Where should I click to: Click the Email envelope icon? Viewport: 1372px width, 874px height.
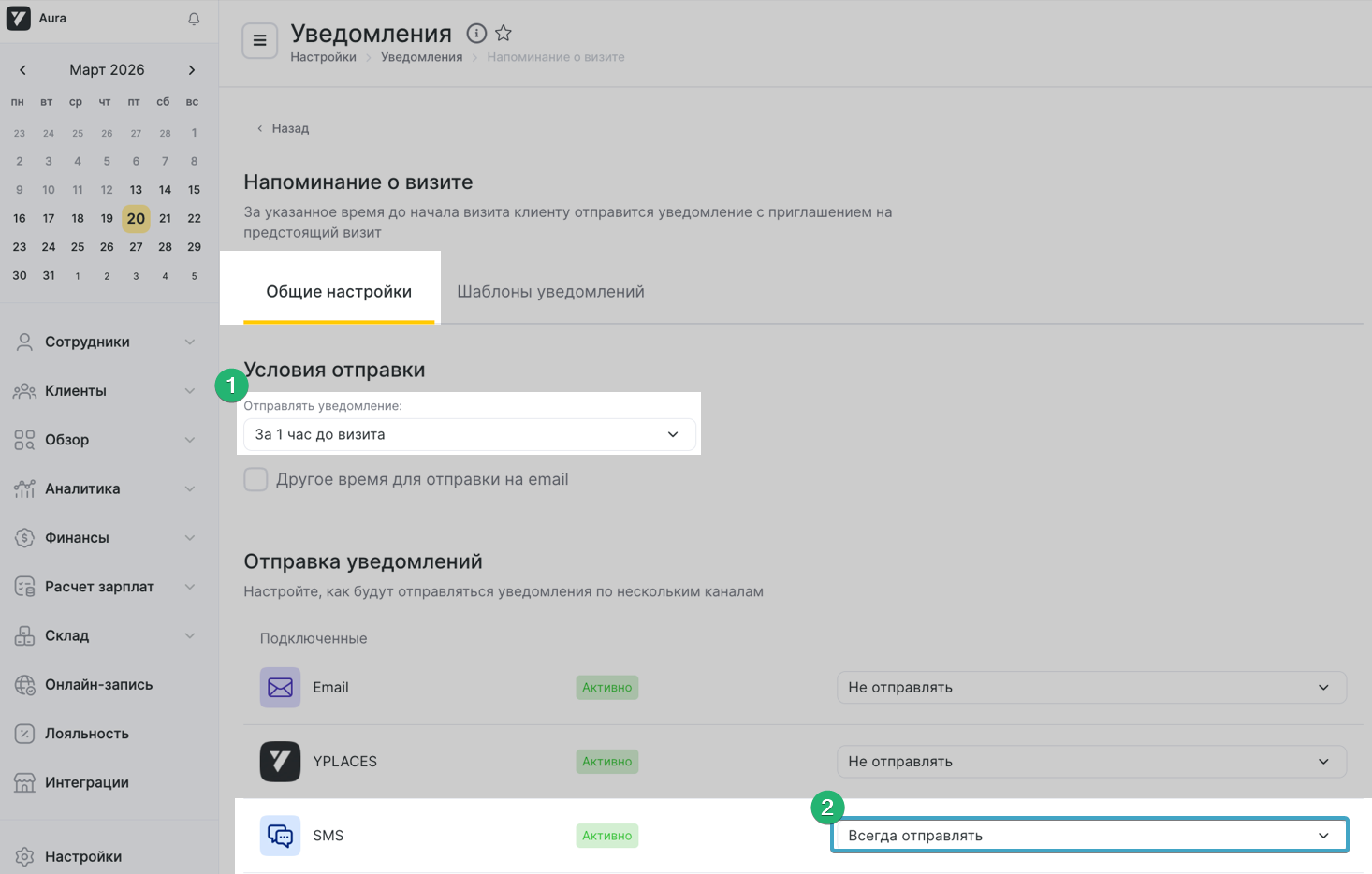280,688
